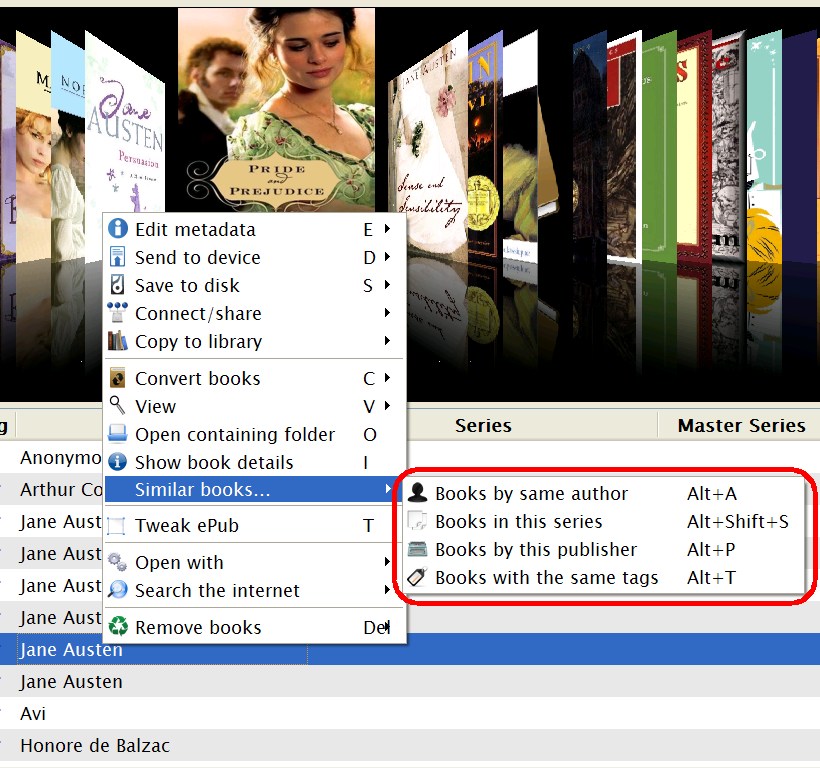This screenshot has width=820, height=768.
Task: Select the Arthur Conan author row
Action: 61,489
